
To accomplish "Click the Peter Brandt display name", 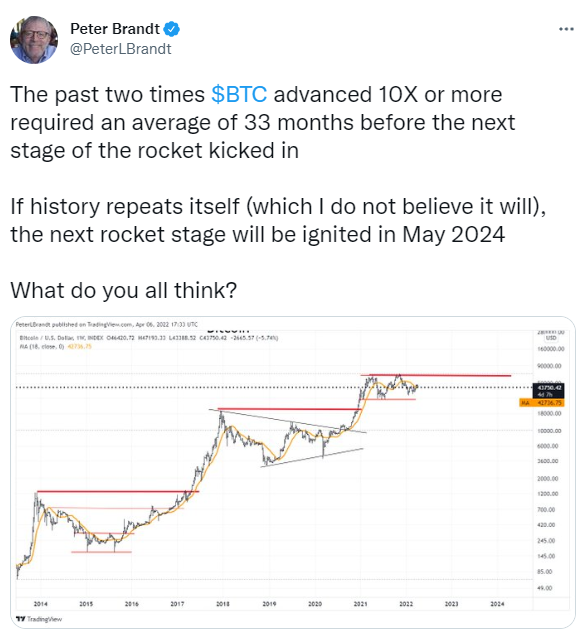I will coord(115,29).
